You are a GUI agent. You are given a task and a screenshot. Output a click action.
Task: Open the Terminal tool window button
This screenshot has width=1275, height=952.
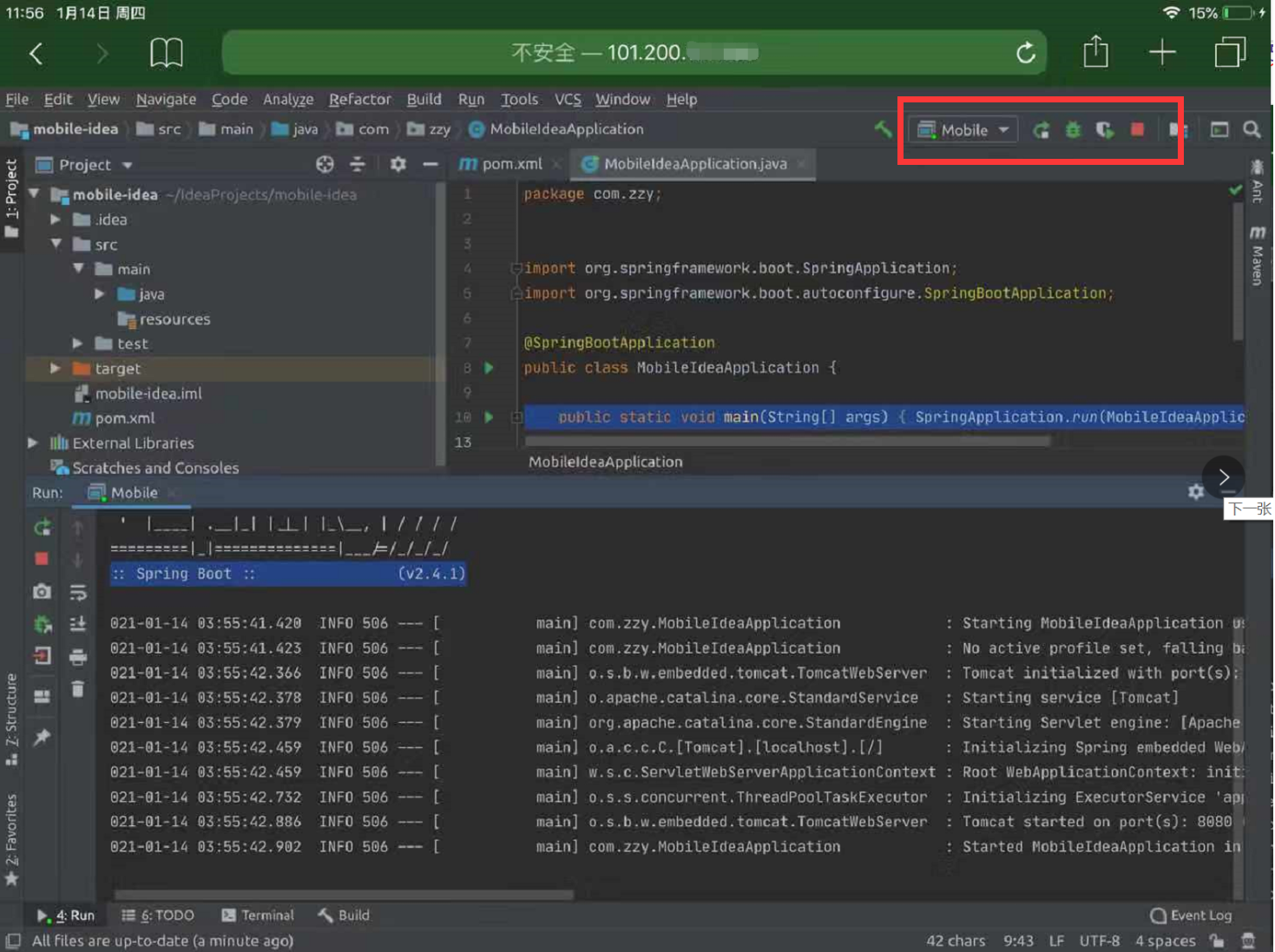pyautogui.click(x=258, y=915)
